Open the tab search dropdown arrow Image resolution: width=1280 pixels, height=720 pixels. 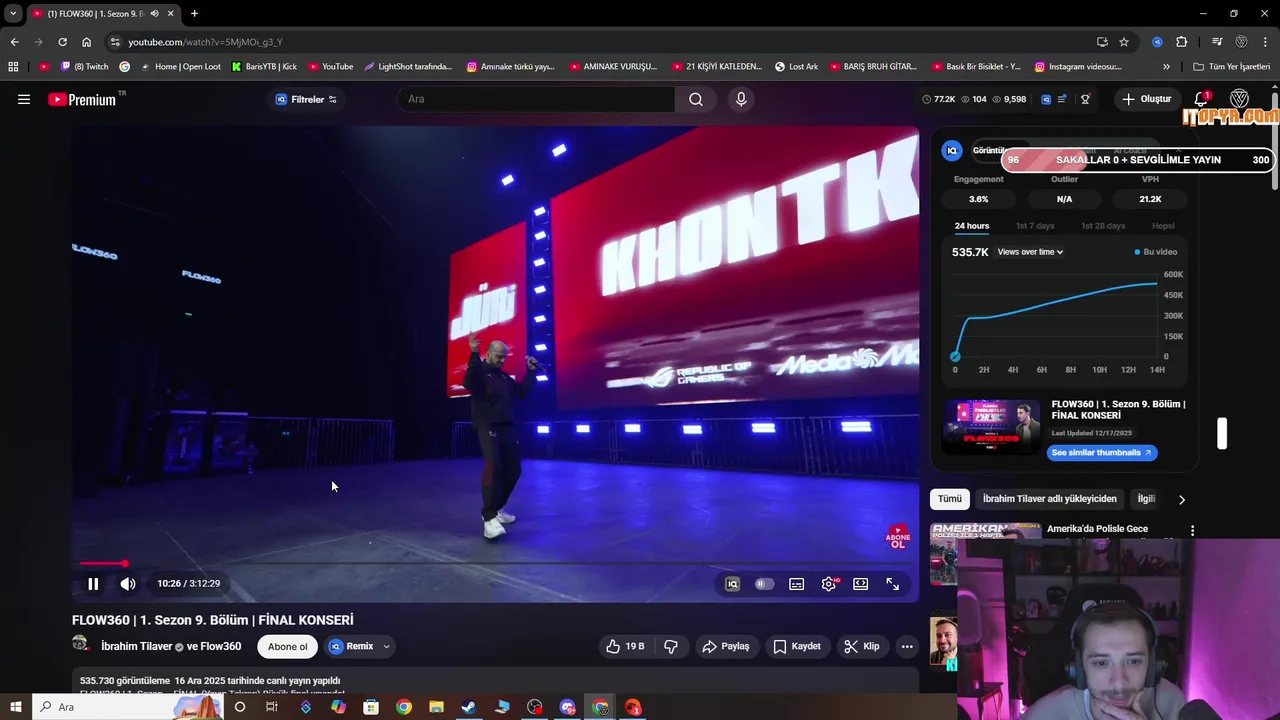pos(13,13)
